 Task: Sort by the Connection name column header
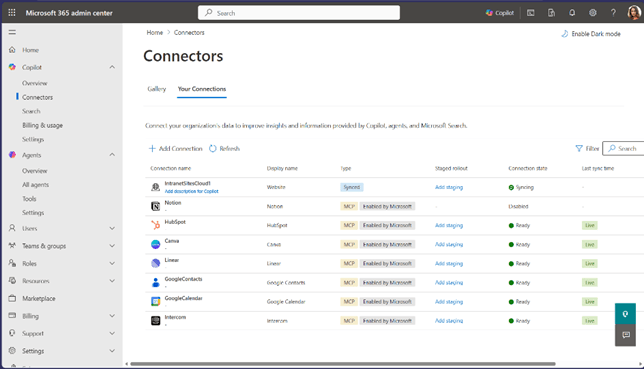point(170,168)
